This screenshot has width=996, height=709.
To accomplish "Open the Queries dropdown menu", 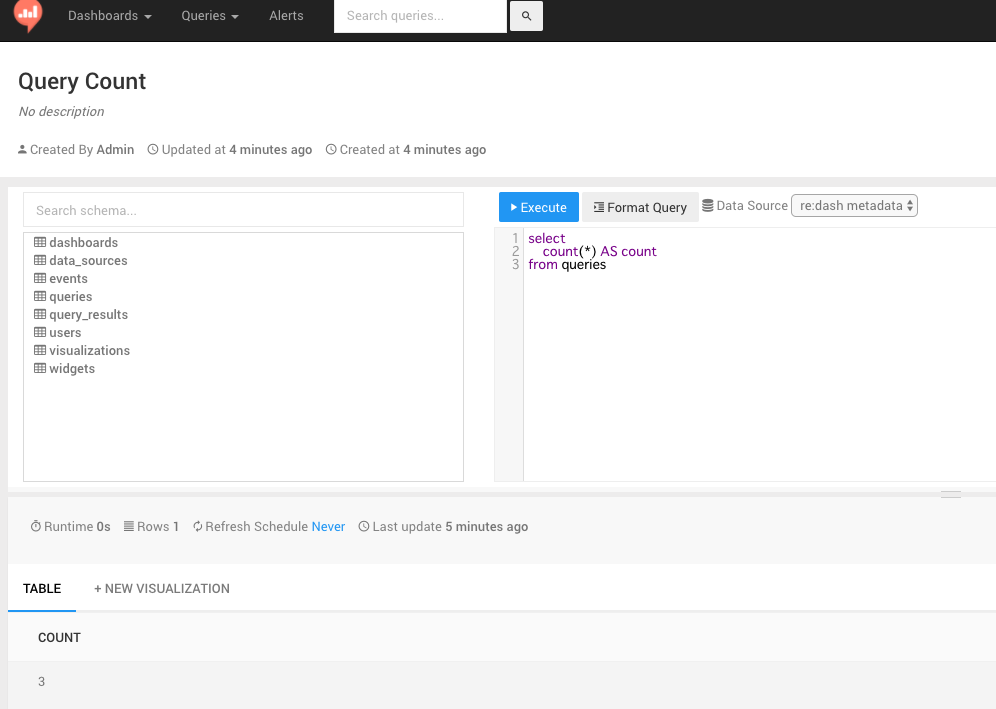I will point(210,16).
